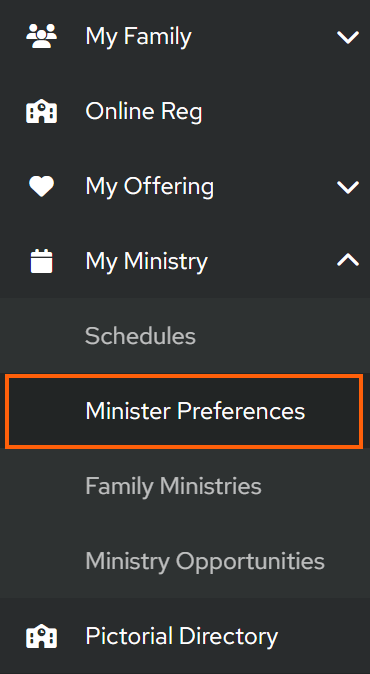The width and height of the screenshot is (370, 674).
Task: Click the Online Reg building icon
Action: [41, 111]
